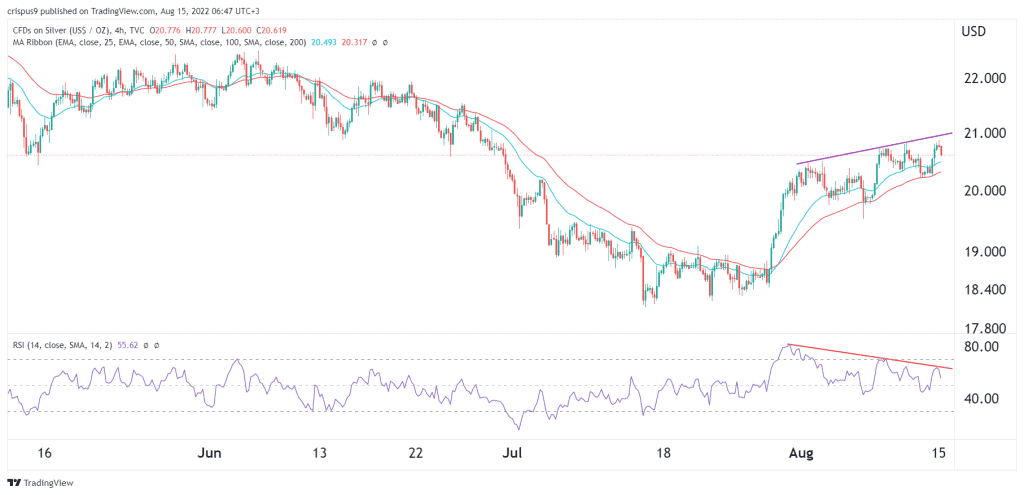Viewport: 1024px width, 495px height.
Task: Click the TradingView logo at bottom left
Action: click(40, 483)
